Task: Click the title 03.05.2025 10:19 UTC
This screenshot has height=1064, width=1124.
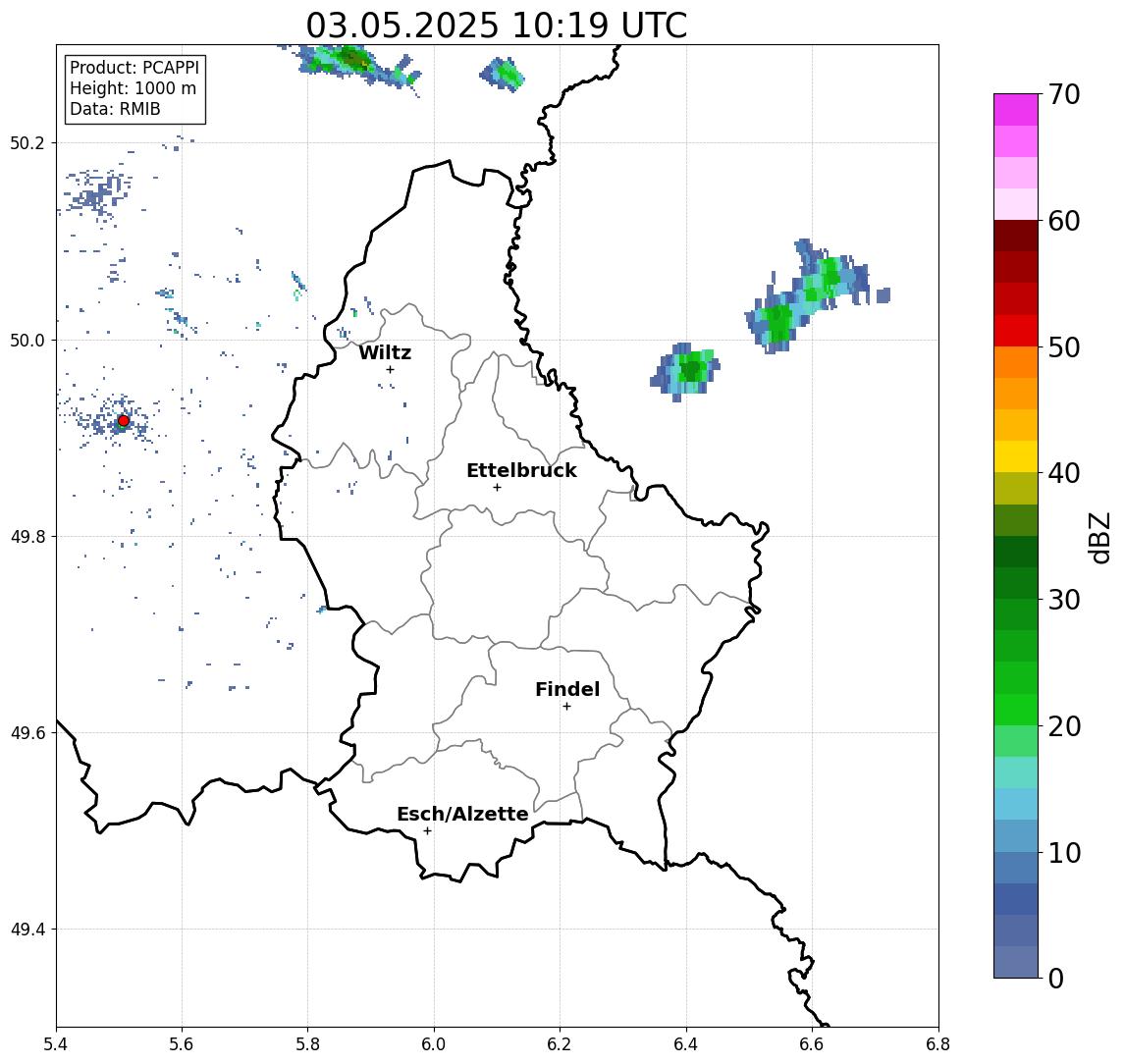Action: tap(497, 26)
